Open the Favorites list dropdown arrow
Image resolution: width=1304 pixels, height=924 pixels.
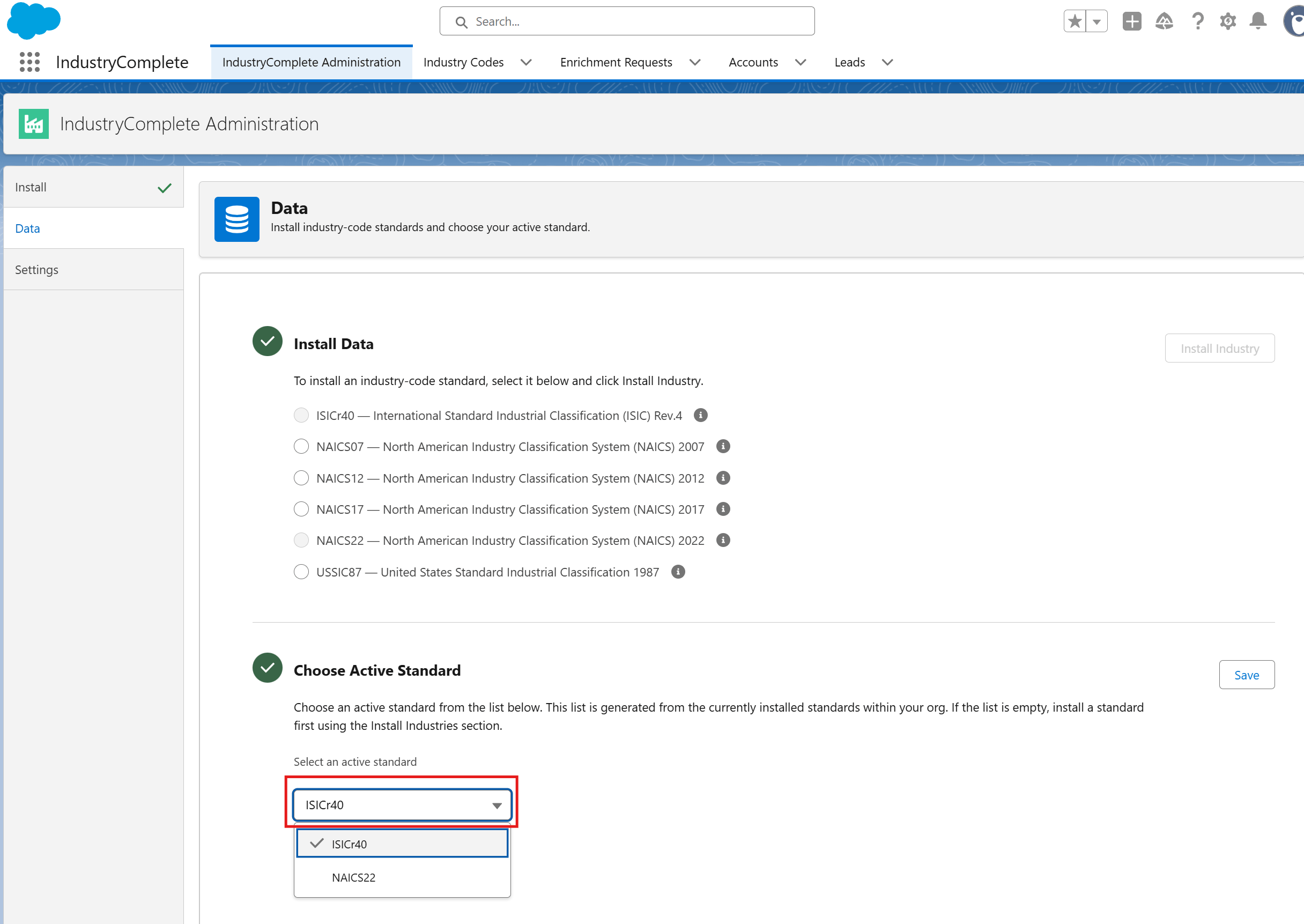(1097, 21)
